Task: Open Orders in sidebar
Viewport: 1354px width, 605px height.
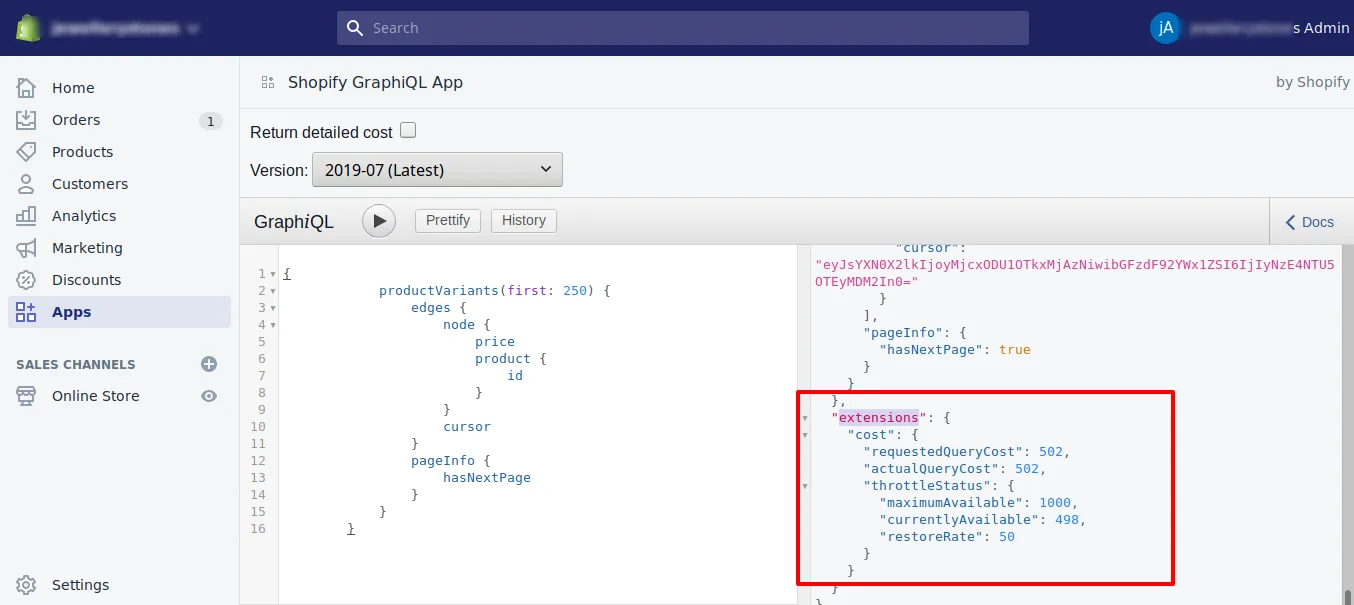Action: point(119,120)
